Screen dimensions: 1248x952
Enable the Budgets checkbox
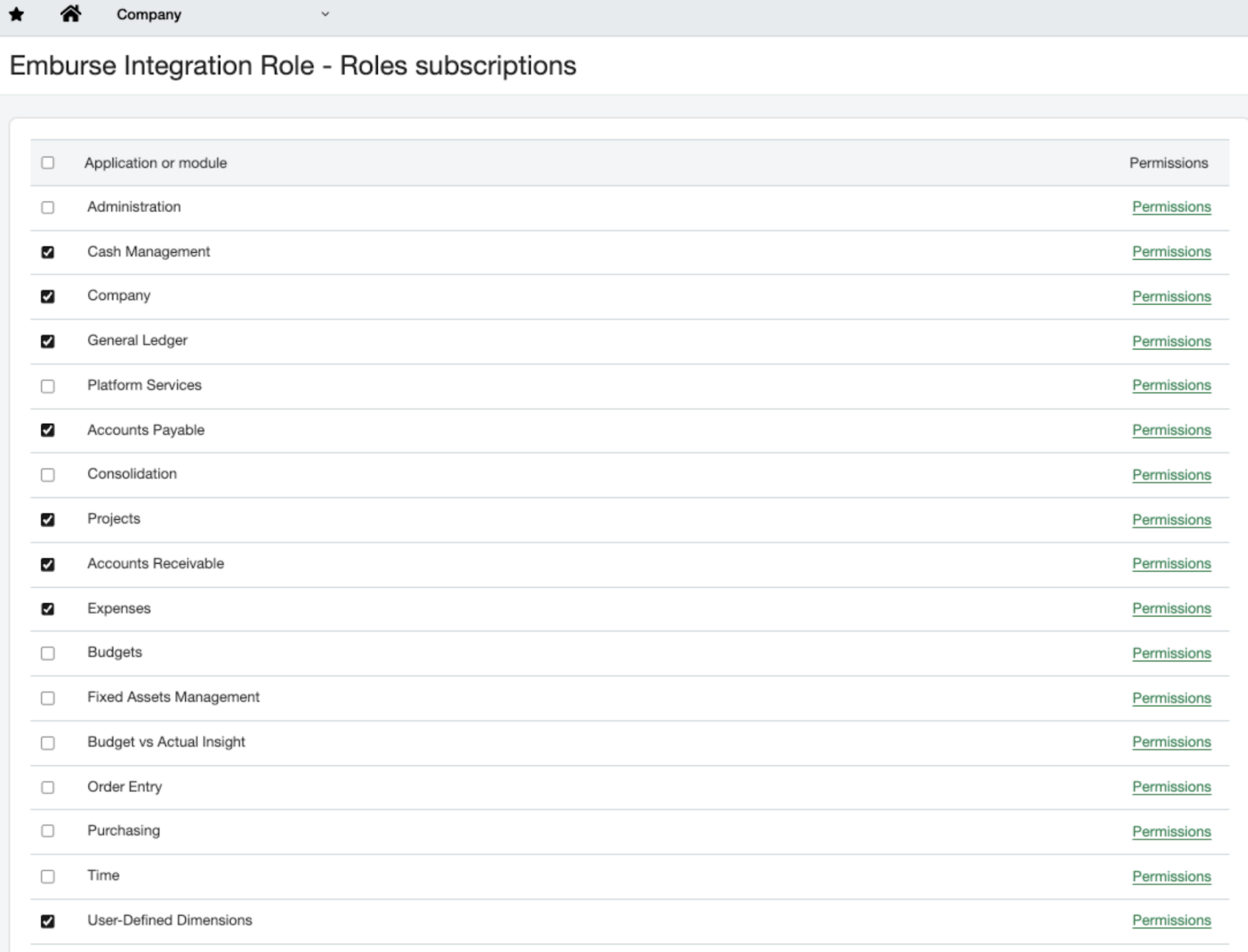tap(48, 653)
